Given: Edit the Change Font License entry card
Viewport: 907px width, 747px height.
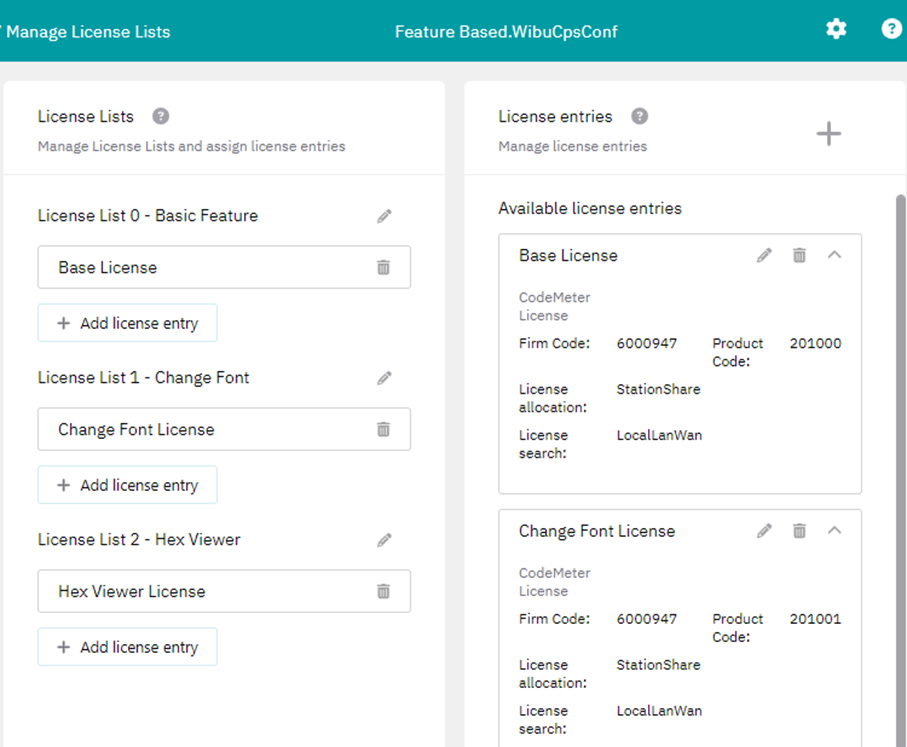Looking at the screenshot, I should tap(764, 531).
